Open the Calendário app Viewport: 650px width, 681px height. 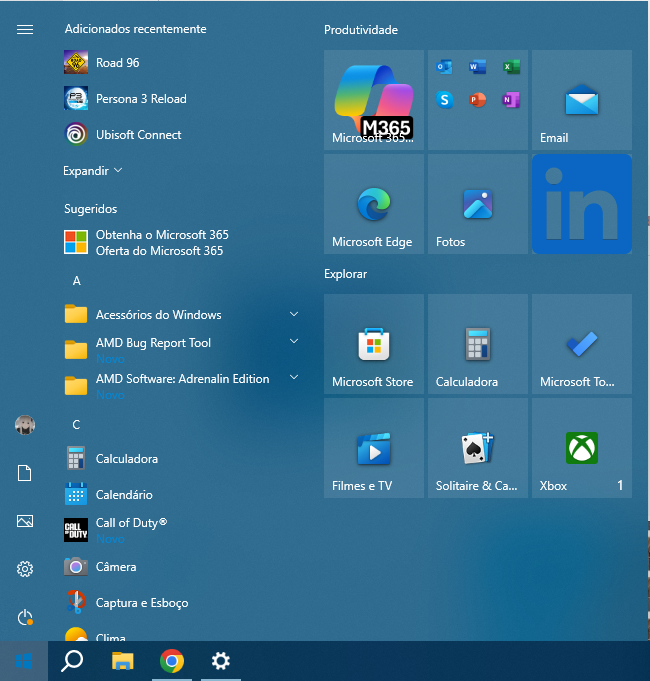click(182, 495)
